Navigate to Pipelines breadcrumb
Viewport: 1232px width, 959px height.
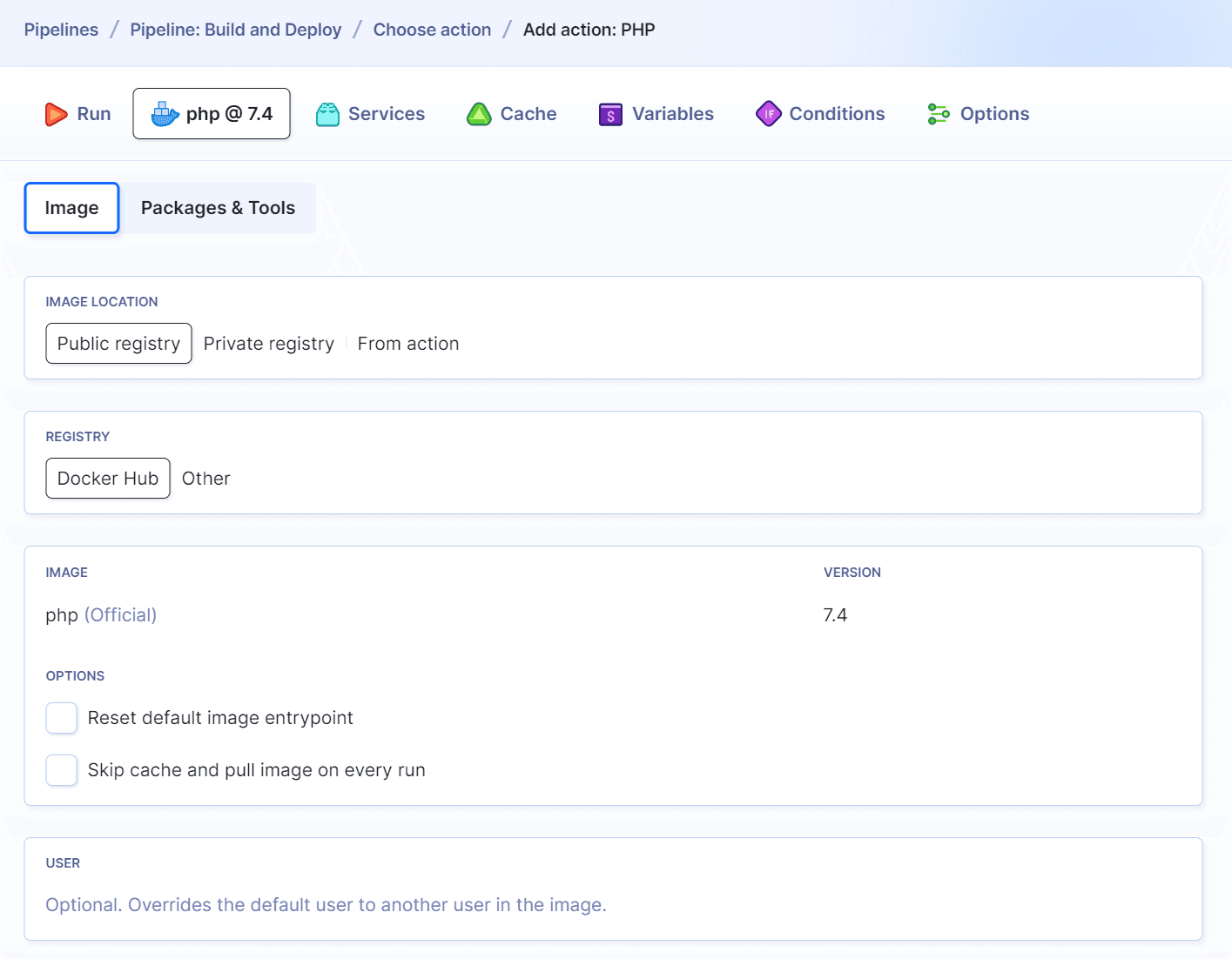[61, 29]
